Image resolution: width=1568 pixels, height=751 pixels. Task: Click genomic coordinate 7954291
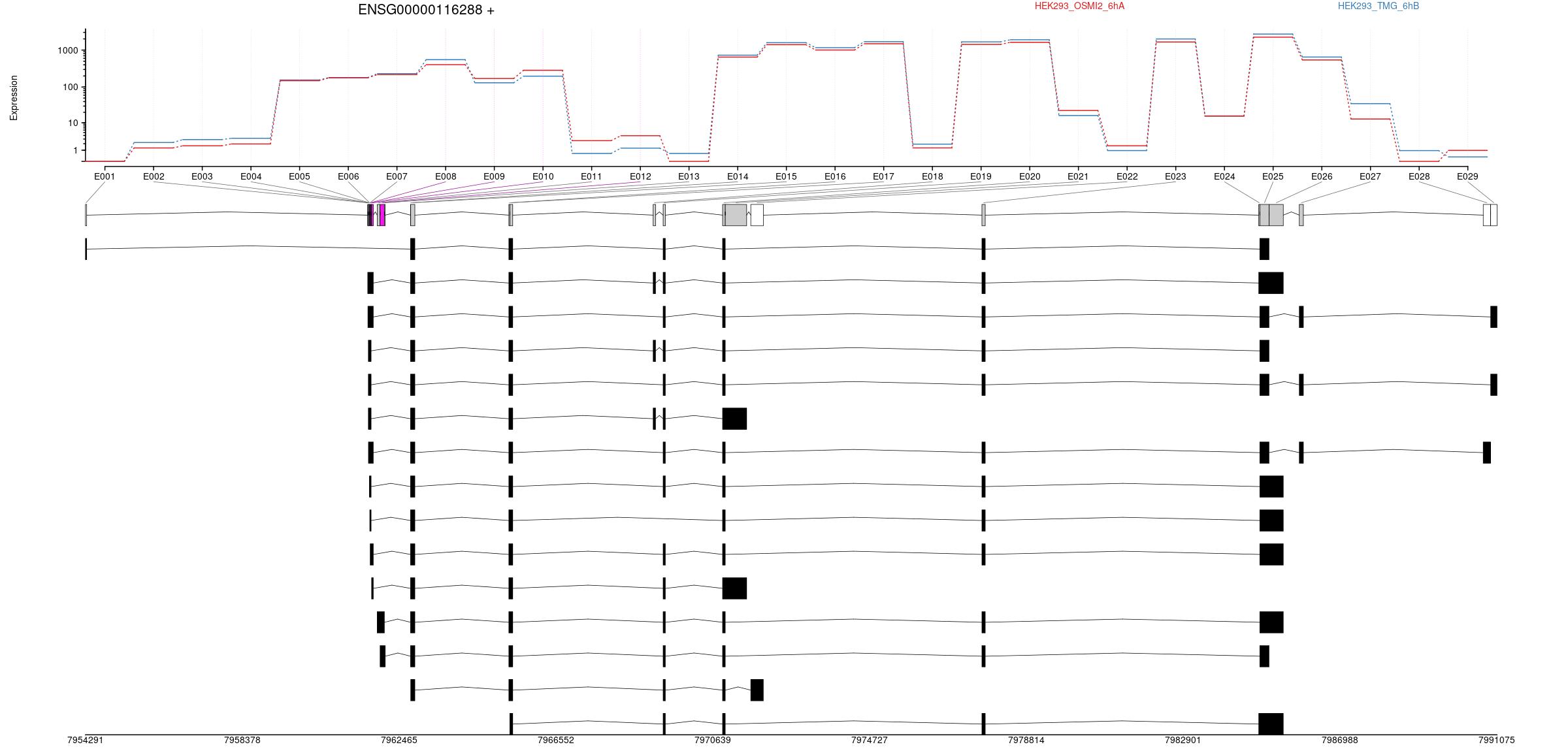tap(86, 740)
